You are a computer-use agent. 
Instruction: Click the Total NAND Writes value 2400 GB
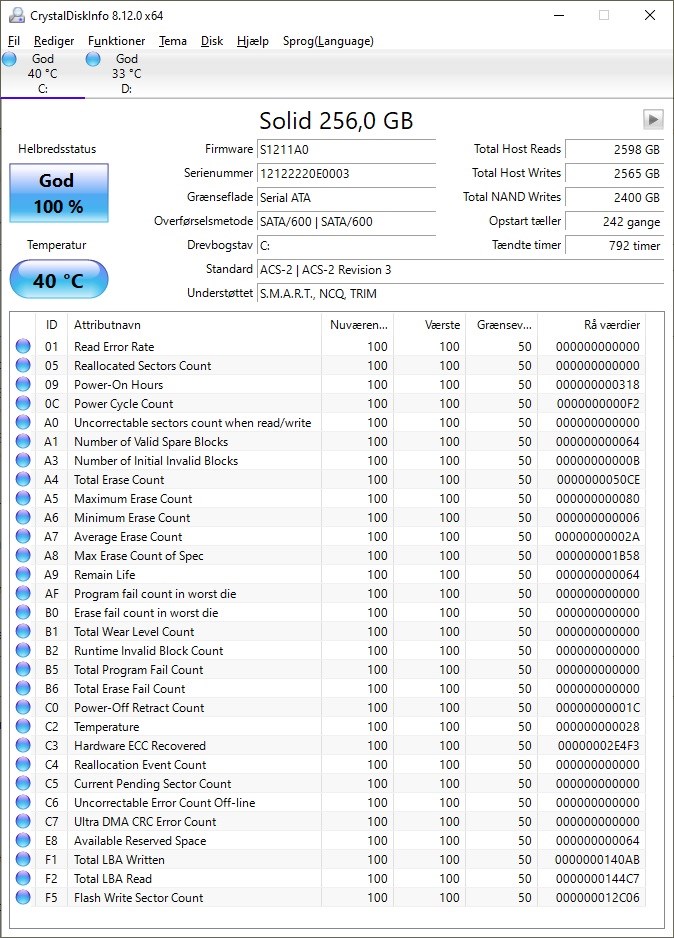pos(615,197)
